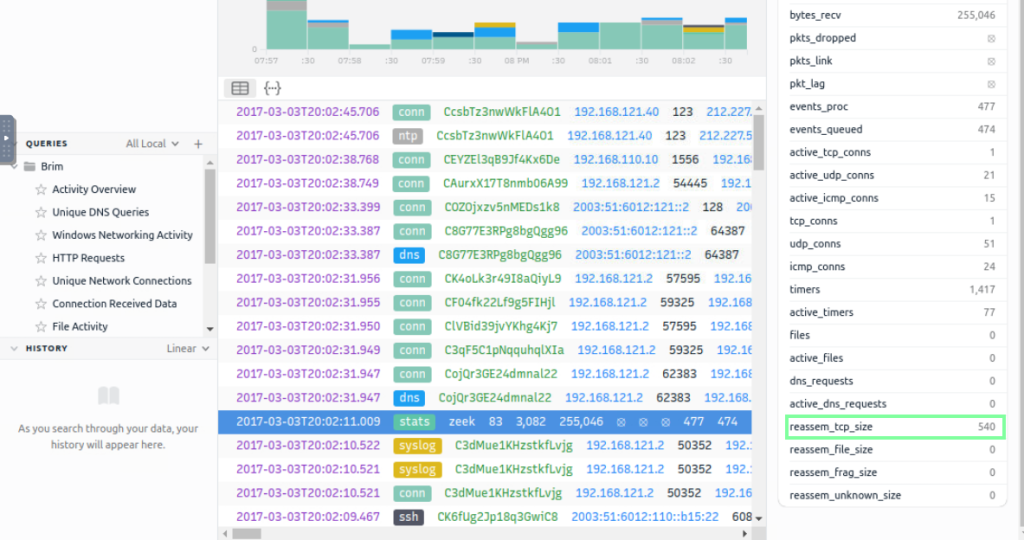Click the plus icon in Queries header
Screen dimensions: 1024x540
click(x=198, y=144)
